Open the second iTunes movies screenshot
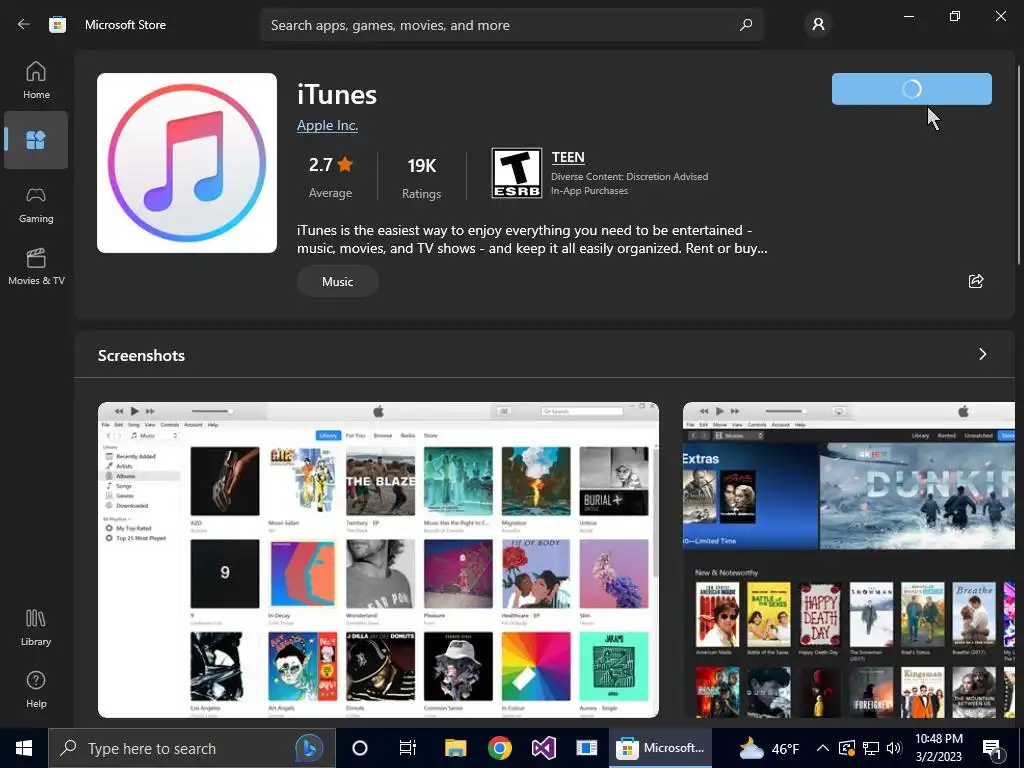 point(848,560)
